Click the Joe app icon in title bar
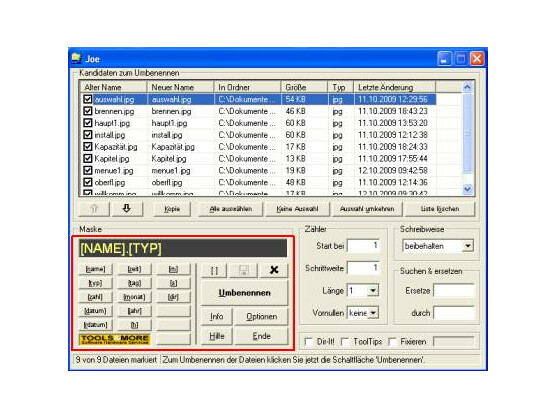 (x=76, y=58)
